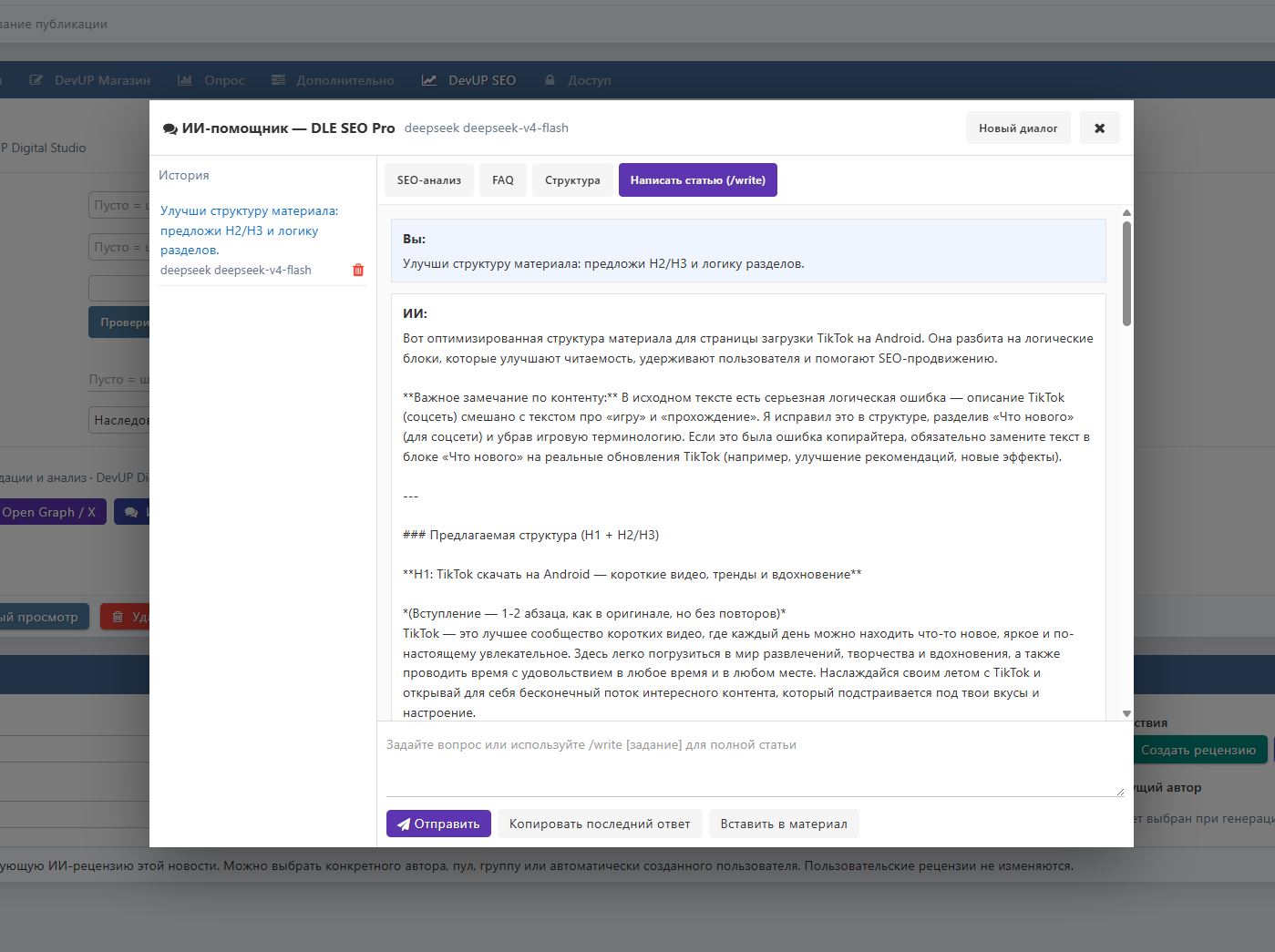The width and height of the screenshot is (1275, 952).
Task: Select the FAQ quick prompt
Action: point(503,180)
